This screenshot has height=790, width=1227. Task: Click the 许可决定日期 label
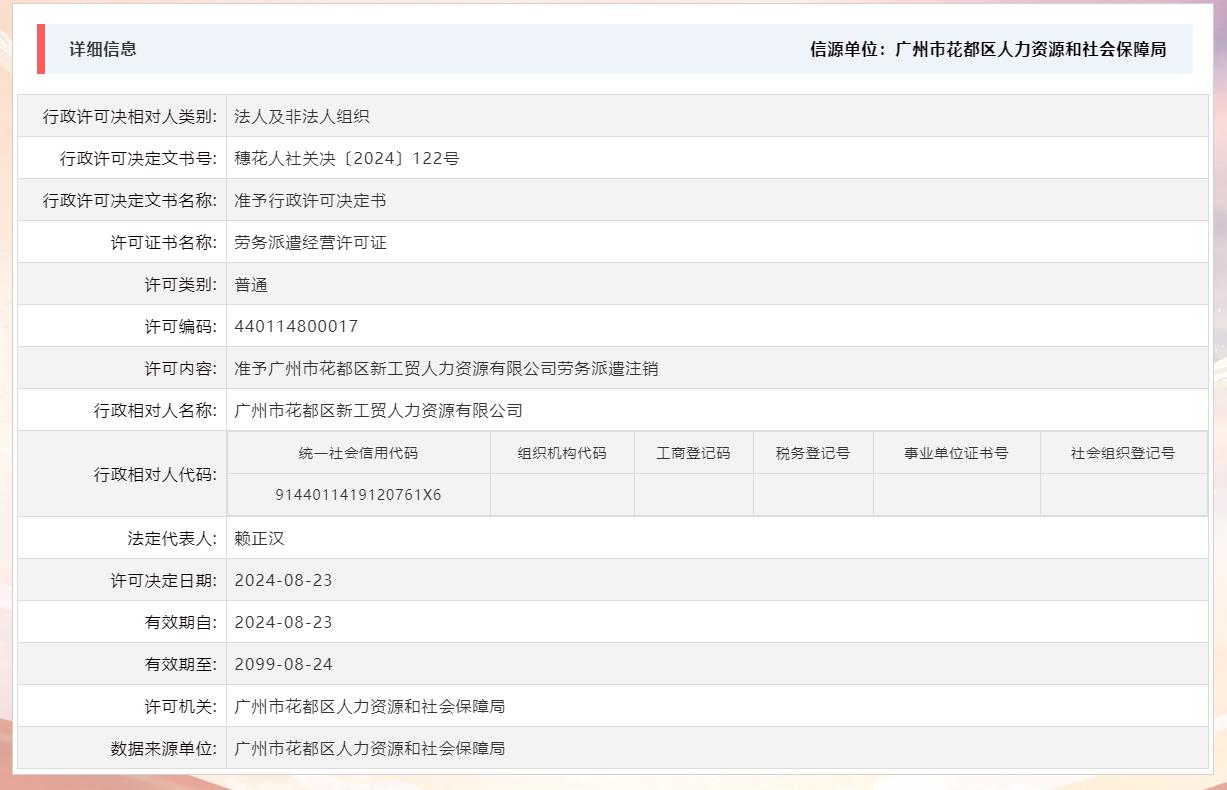pyautogui.click(x=164, y=580)
